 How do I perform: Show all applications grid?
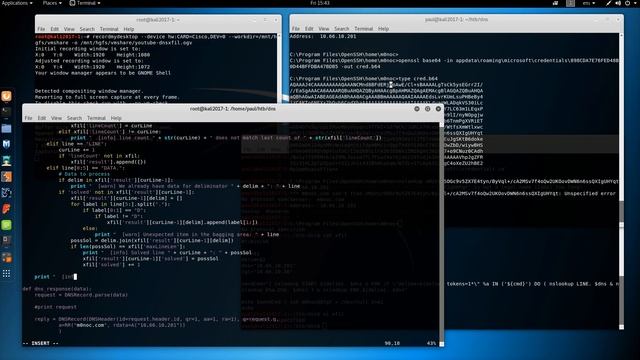pos(7,273)
